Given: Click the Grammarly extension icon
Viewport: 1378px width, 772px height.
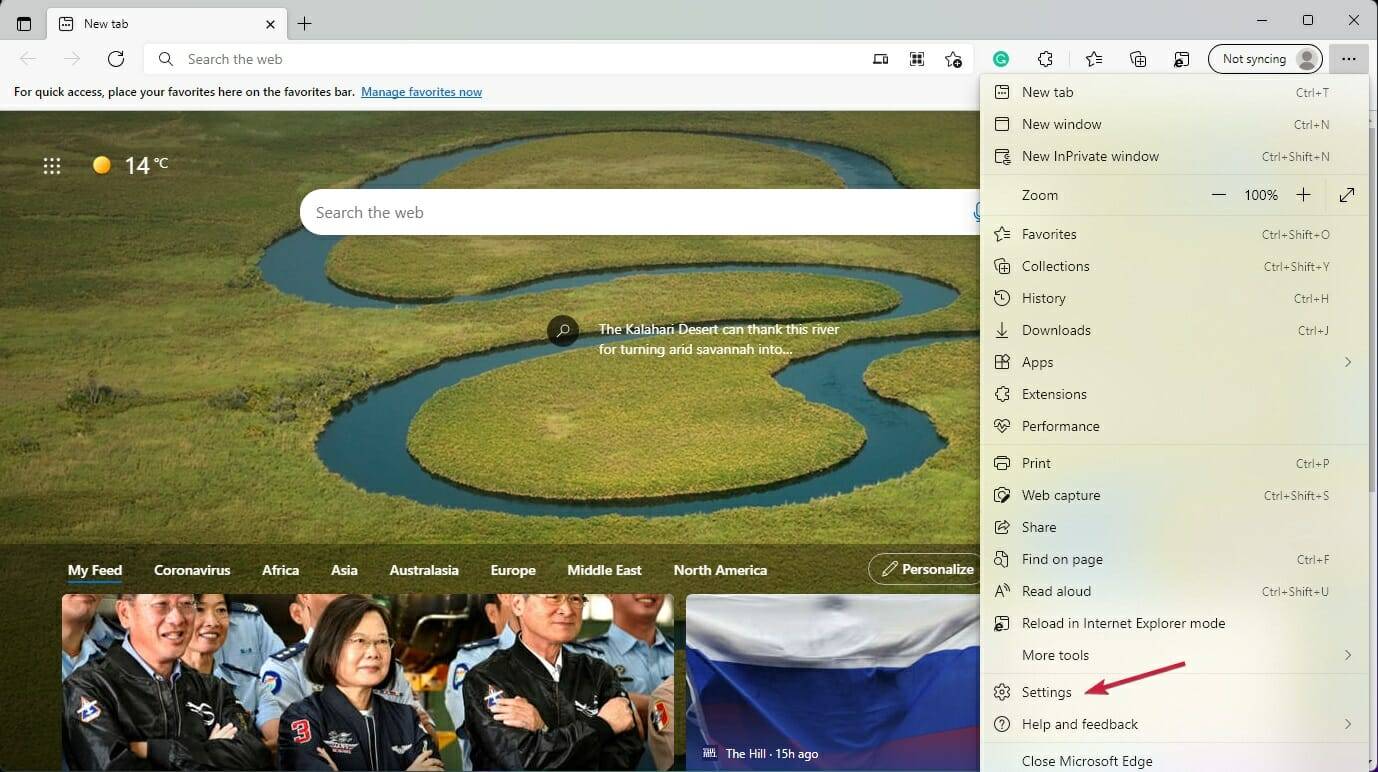Looking at the screenshot, I should [1001, 59].
